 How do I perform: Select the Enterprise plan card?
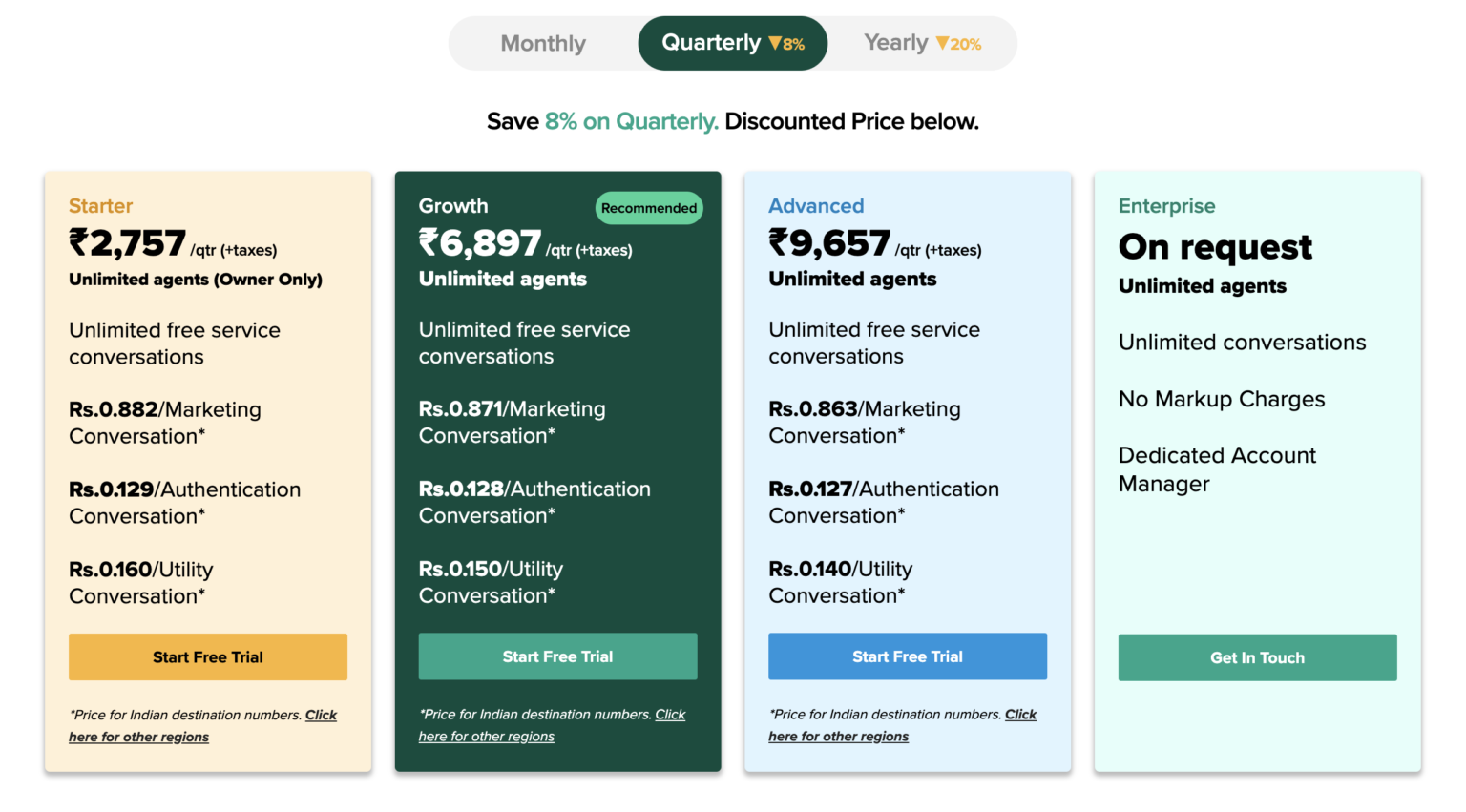click(1166, 206)
